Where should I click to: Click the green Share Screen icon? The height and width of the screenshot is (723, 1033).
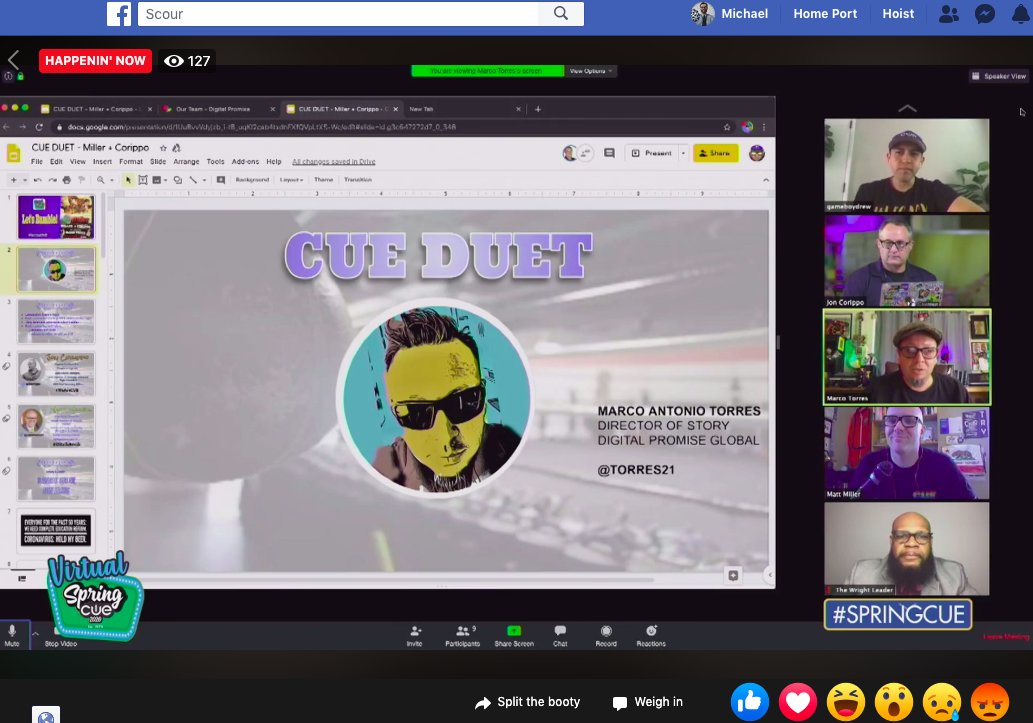click(514, 631)
